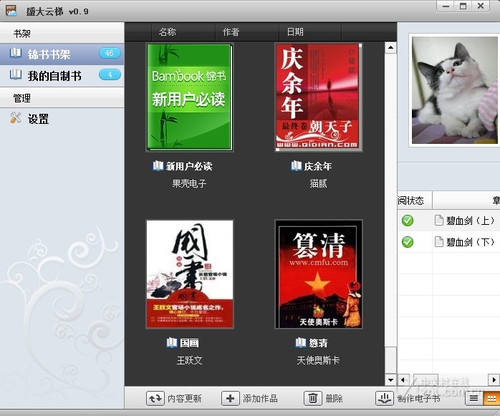The width and height of the screenshot is (500, 416).
Task: Click book icon beside 篡清 title
Action: click(300, 342)
